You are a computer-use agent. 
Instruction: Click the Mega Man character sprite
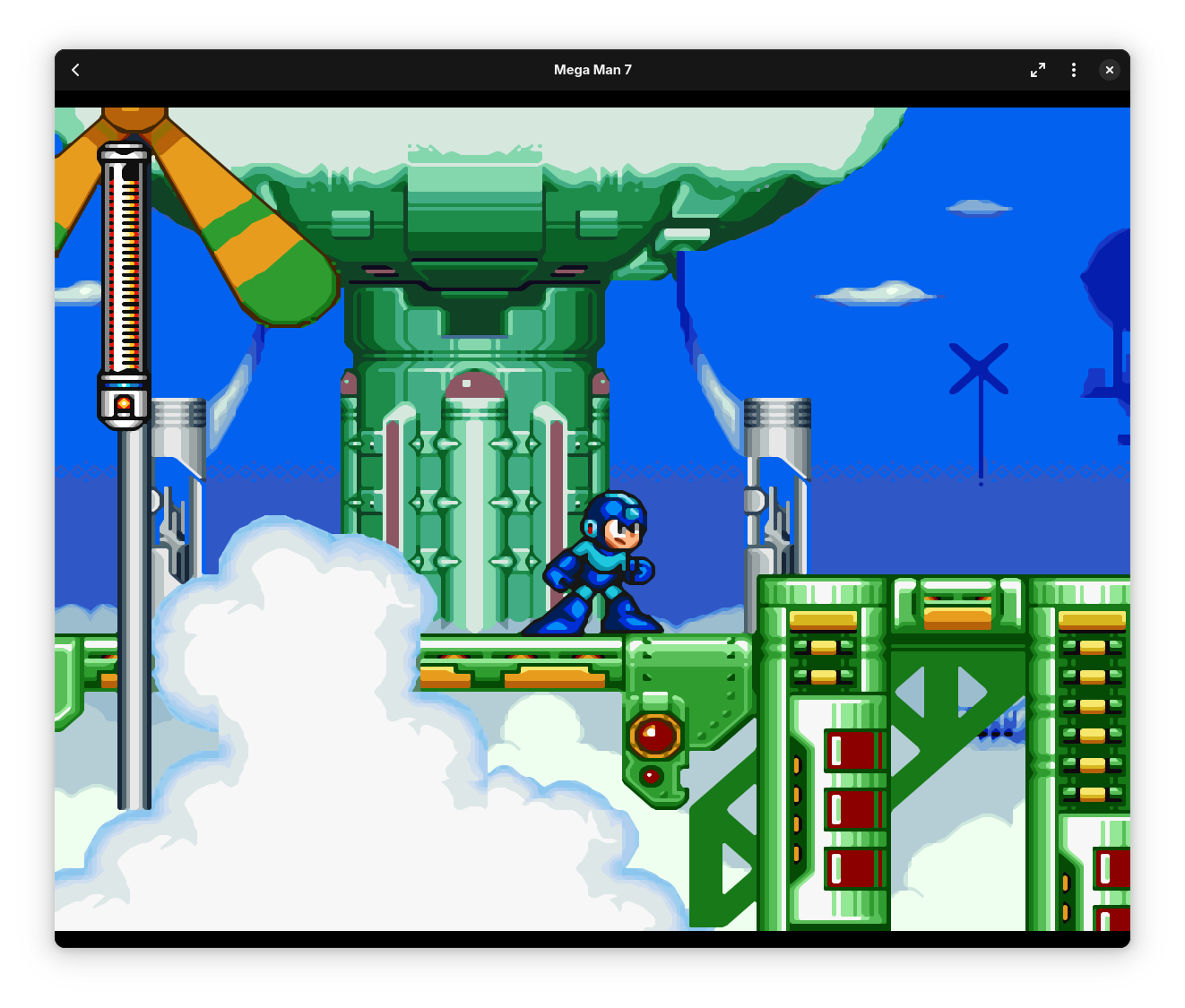tap(602, 564)
